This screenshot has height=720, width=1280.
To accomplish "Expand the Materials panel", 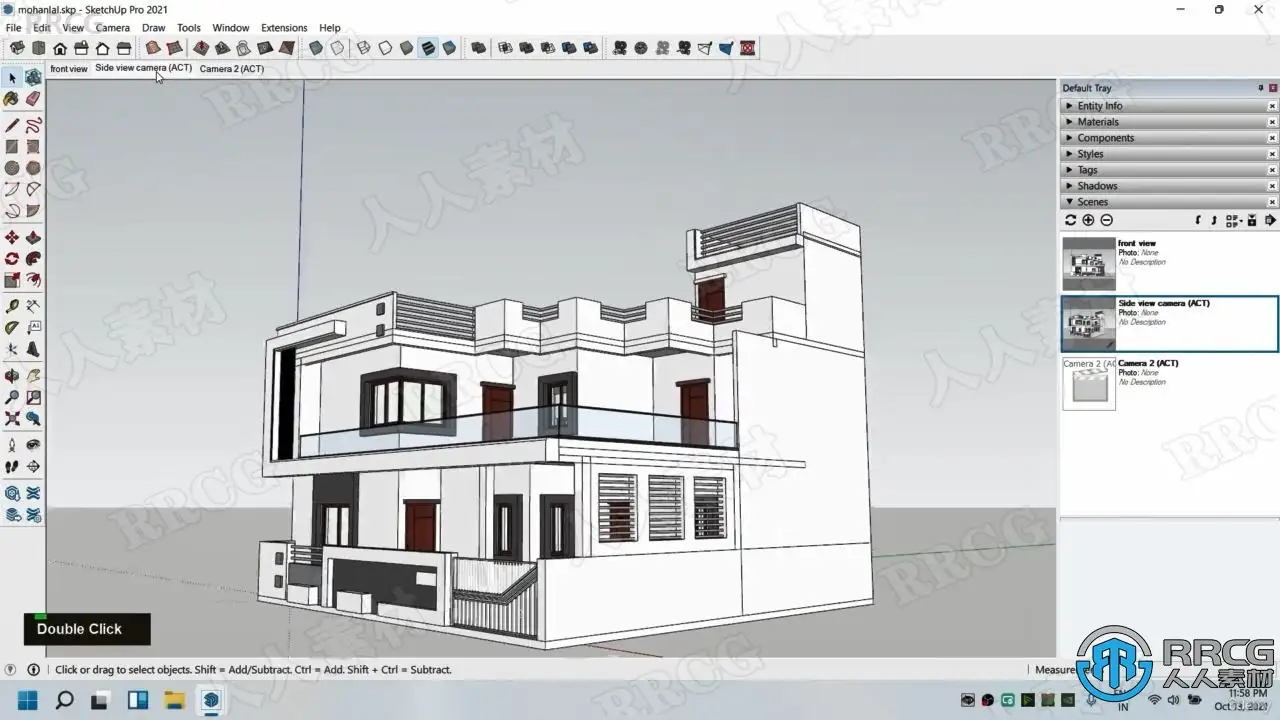I will pyautogui.click(x=1167, y=122).
